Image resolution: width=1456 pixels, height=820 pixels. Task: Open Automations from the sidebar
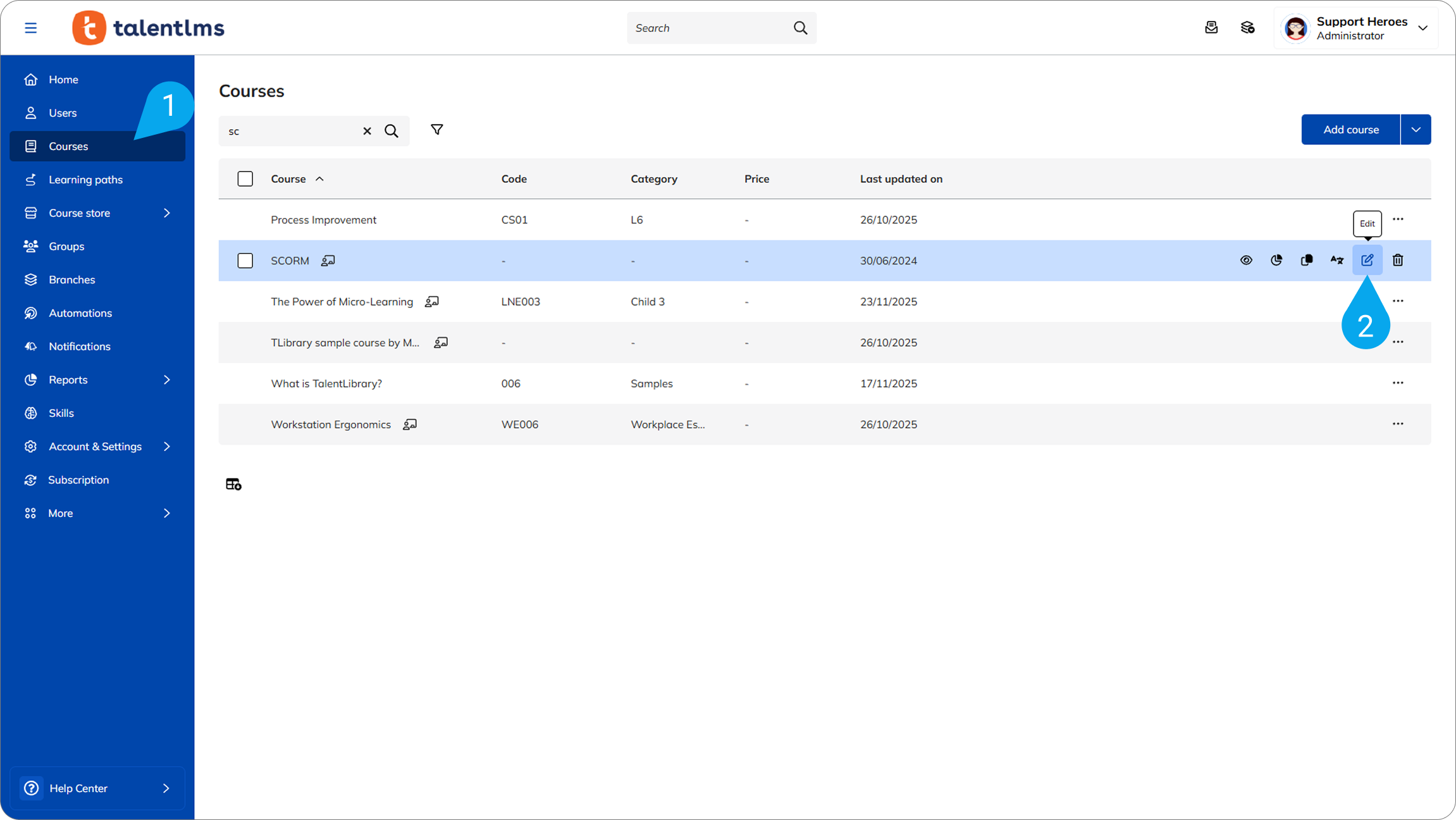[80, 313]
